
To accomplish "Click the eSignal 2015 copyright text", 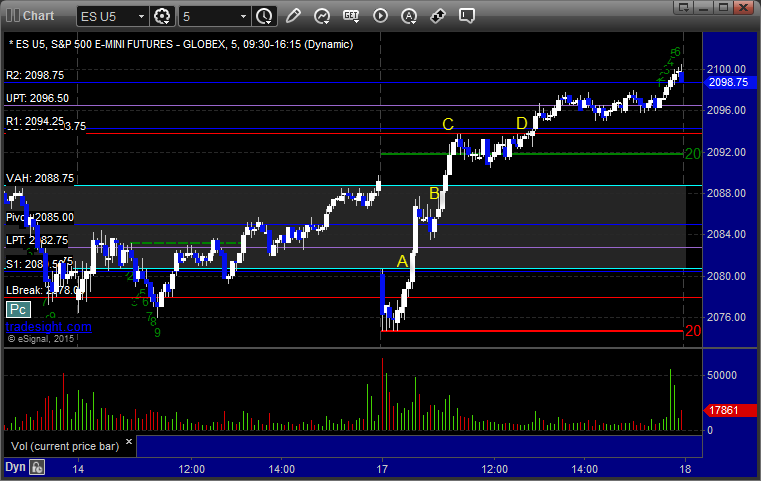I will pos(41,339).
